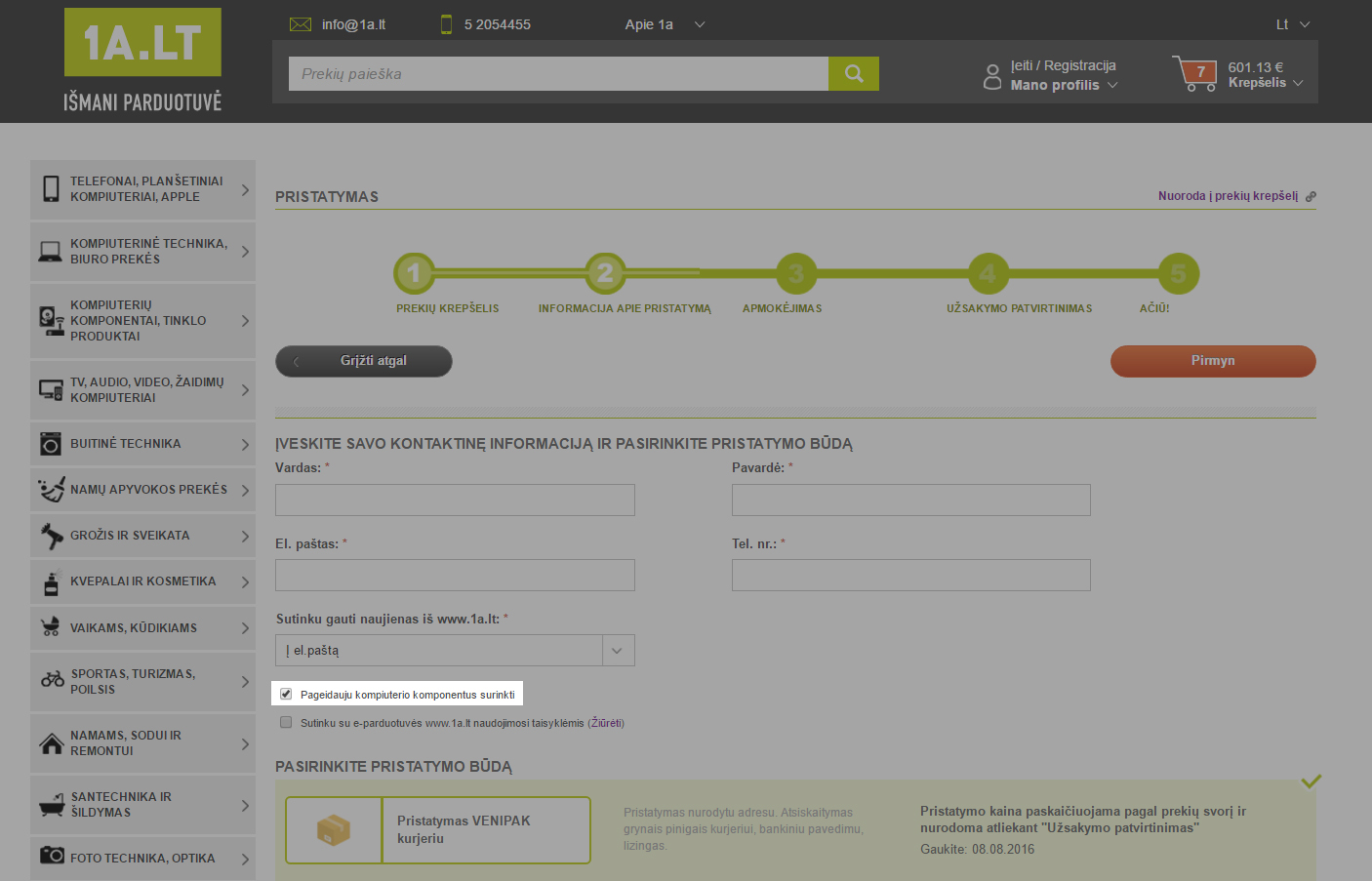Click the laptop category icon
1372x881 pixels.
[x=51, y=252]
